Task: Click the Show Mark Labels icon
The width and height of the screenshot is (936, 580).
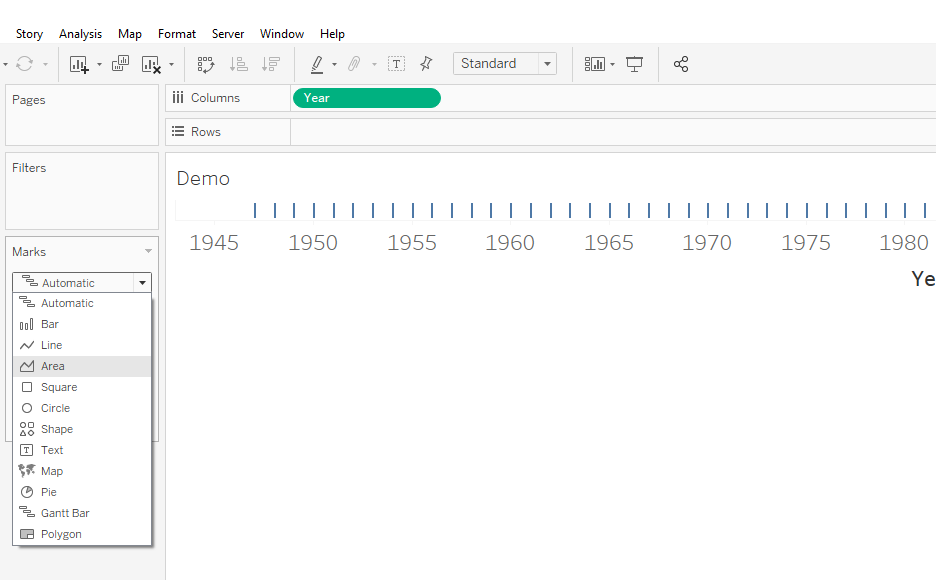Action: (x=396, y=64)
